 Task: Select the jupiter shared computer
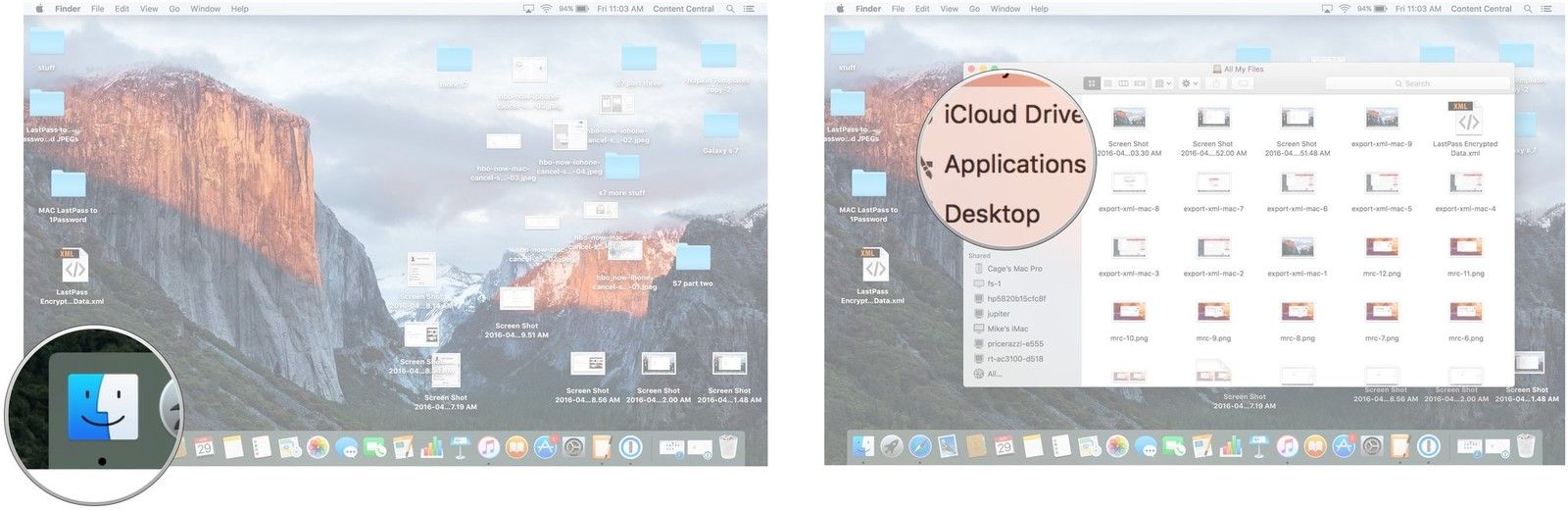(998, 314)
